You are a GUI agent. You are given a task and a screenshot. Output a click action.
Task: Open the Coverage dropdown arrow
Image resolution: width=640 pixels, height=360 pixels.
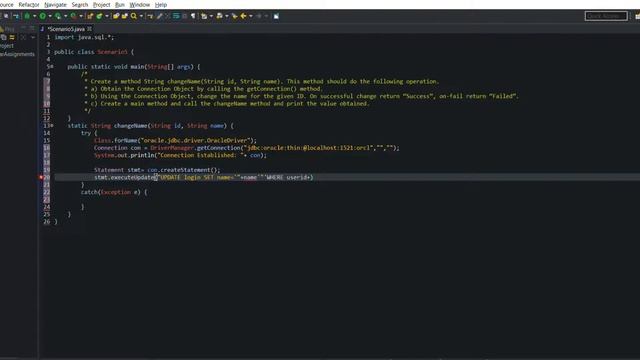tap(66, 16)
